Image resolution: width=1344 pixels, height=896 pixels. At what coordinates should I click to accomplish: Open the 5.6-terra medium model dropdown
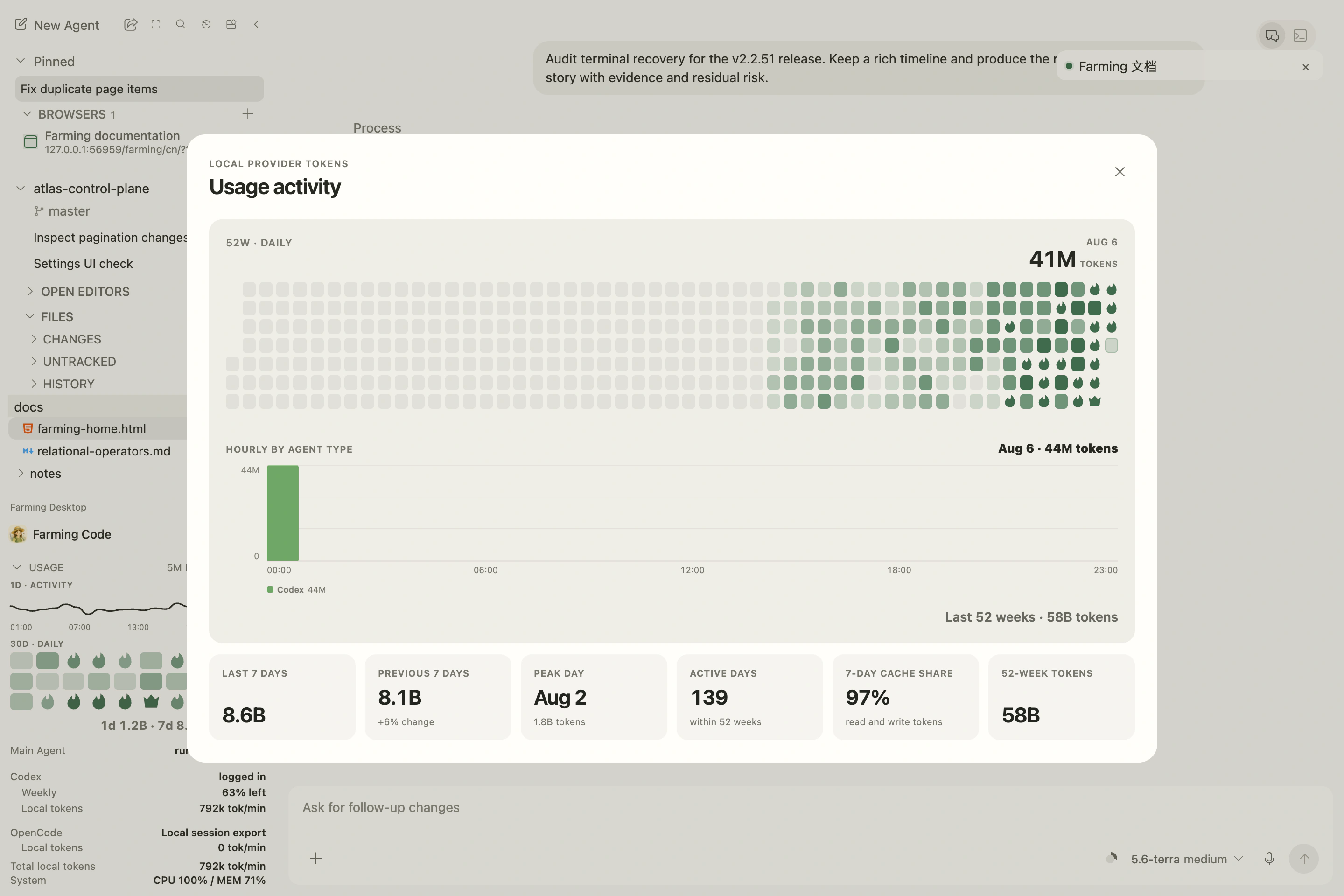pyautogui.click(x=1187, y=859)
